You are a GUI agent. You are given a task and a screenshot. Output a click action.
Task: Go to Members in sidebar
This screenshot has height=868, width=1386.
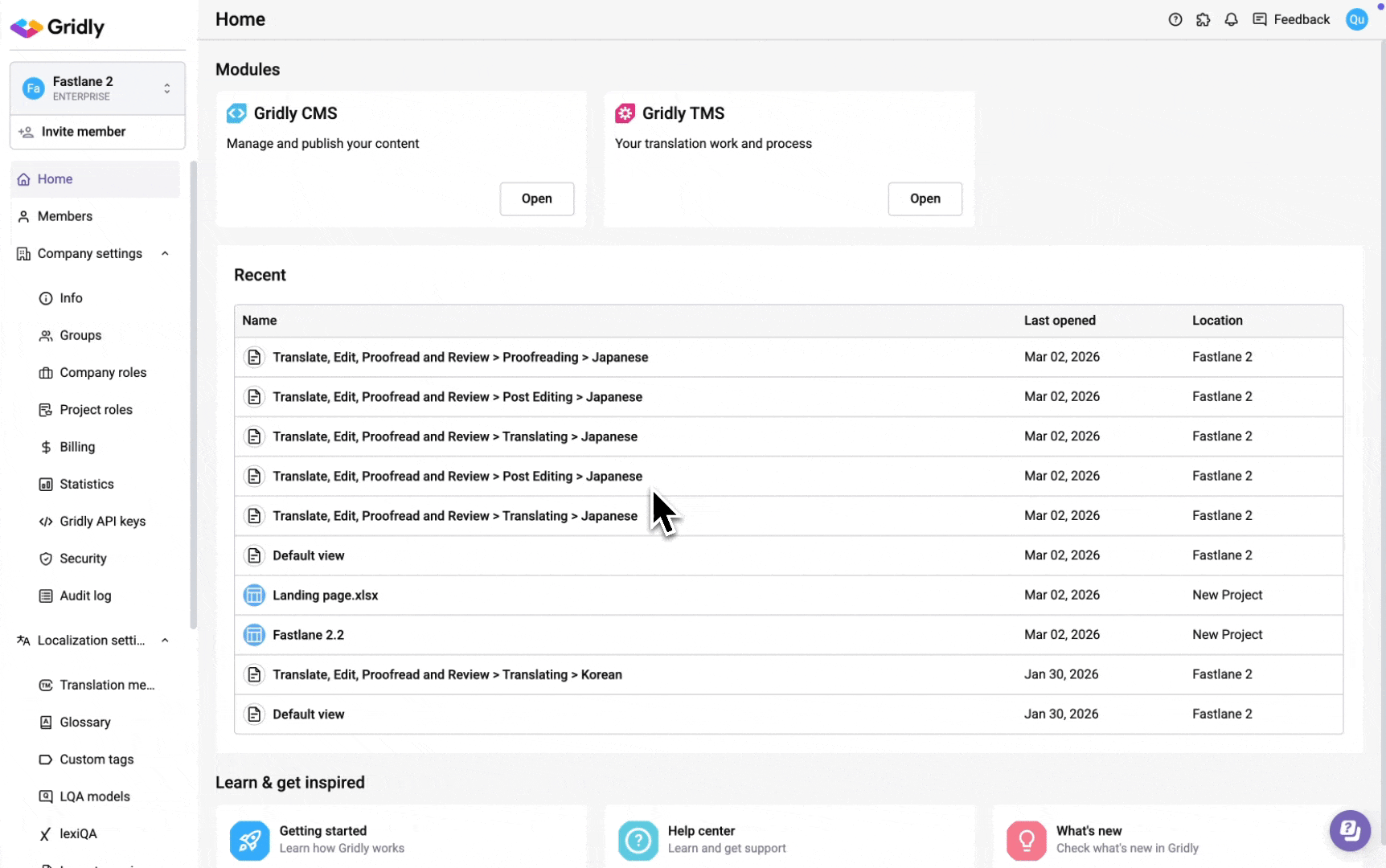[64, 216]
